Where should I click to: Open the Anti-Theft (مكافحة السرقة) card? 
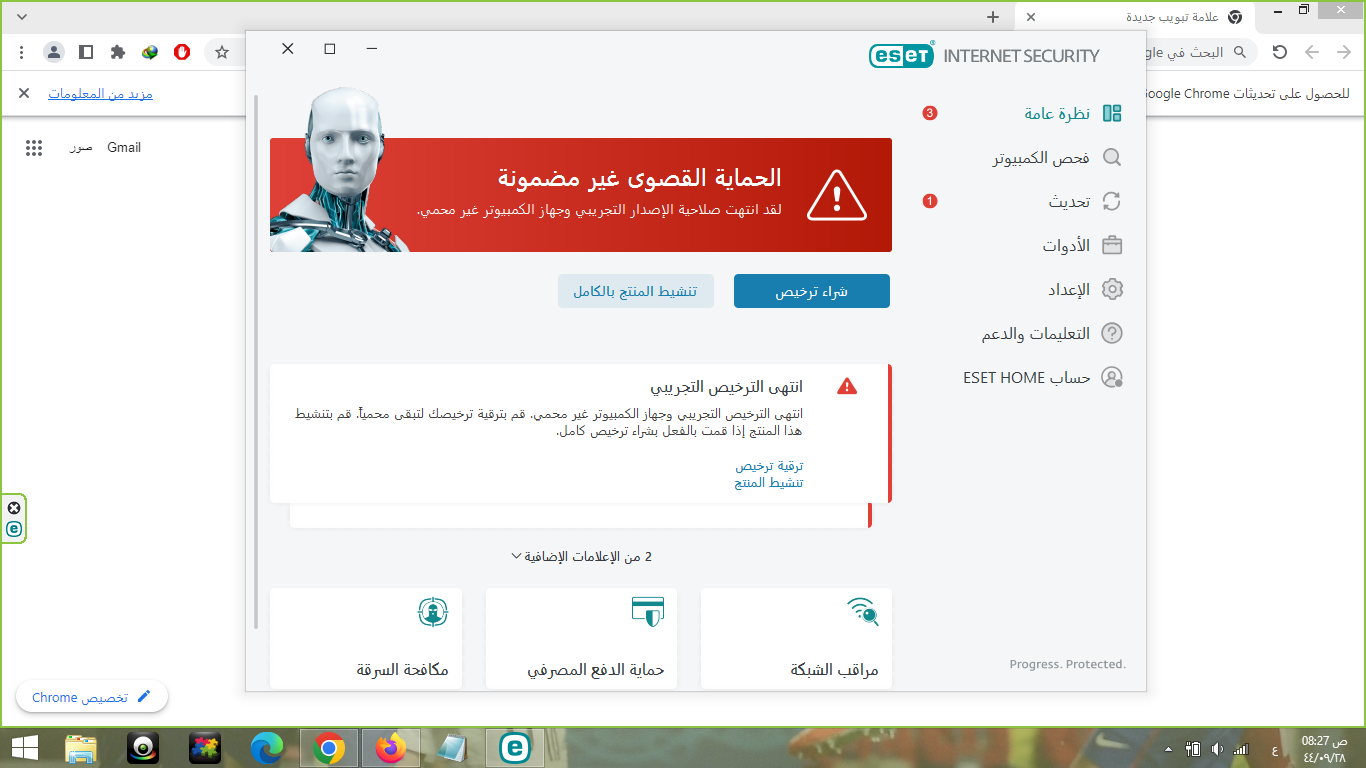pyautogui.click(x=366, y=638)
